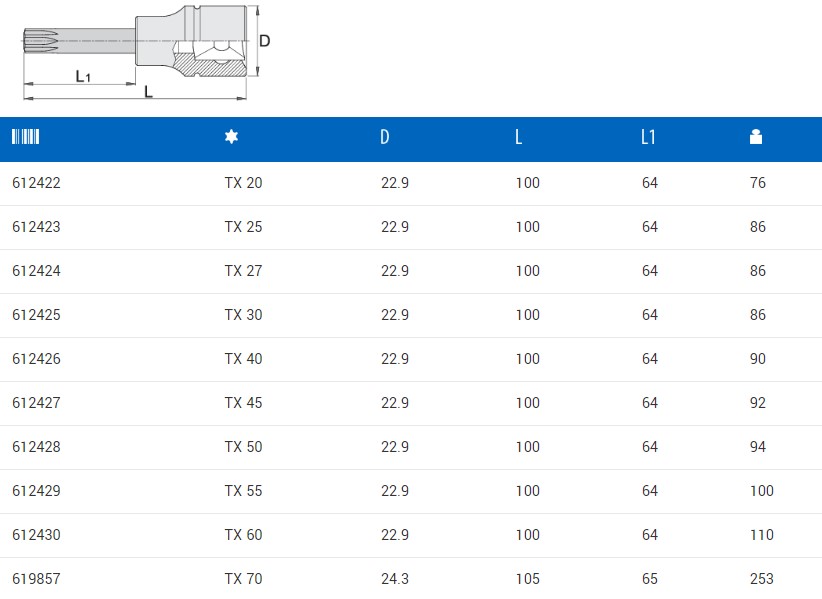Open article number 612426
Image resolution: width=822 pixels, height=599 pixels.
(36, 359)
